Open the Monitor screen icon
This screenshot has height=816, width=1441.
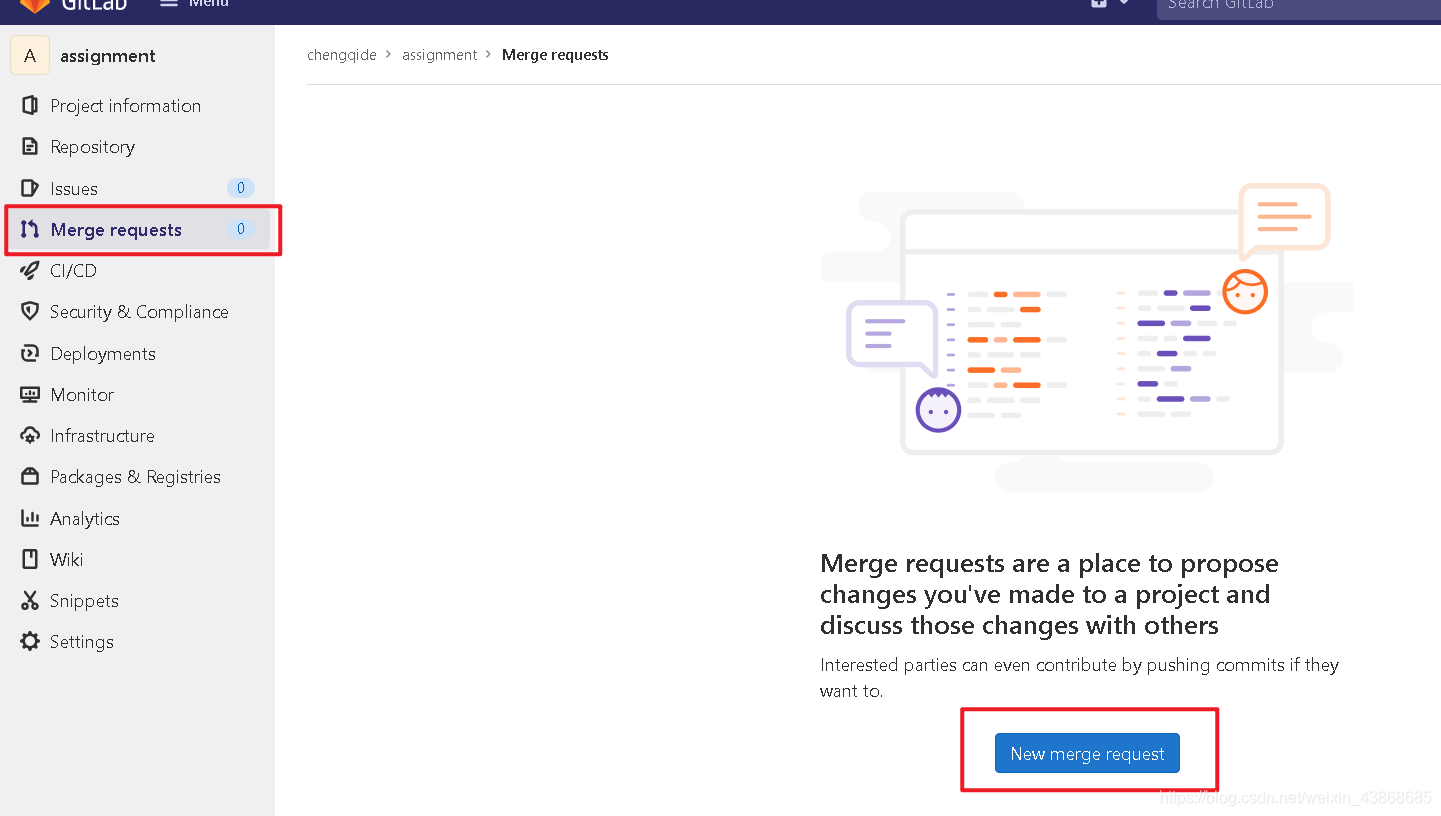[x=30, y=394]
